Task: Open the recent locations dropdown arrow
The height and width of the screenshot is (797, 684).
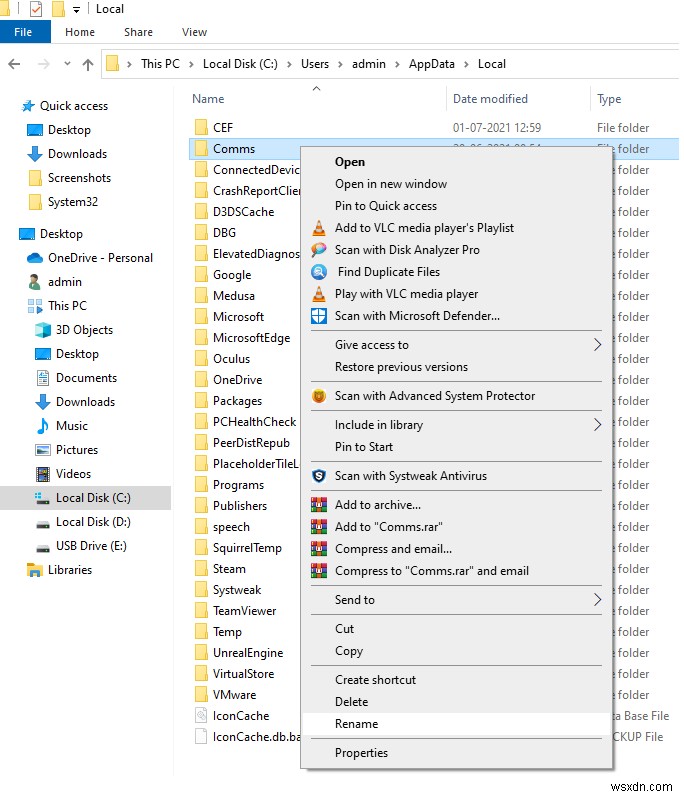Action: coord(67,64)
